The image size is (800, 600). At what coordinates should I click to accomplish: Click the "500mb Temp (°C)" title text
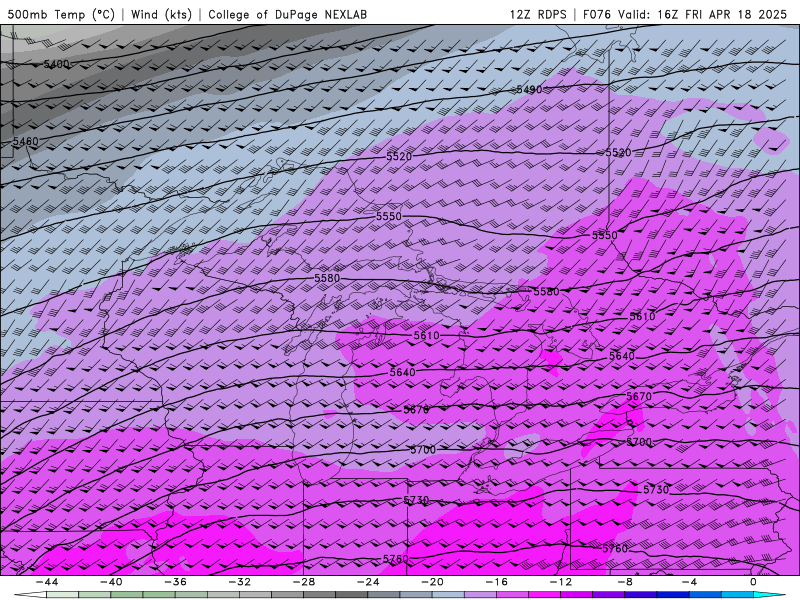[x=61, y=14]
